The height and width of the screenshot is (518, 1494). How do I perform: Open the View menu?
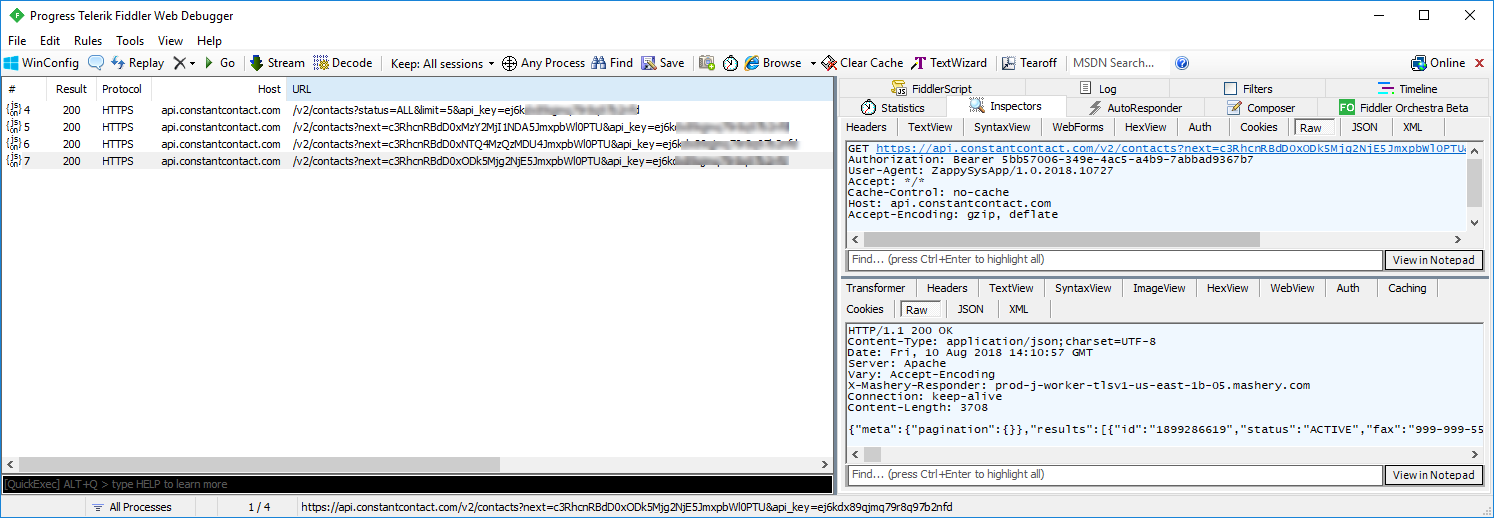[x=171, y=41]
